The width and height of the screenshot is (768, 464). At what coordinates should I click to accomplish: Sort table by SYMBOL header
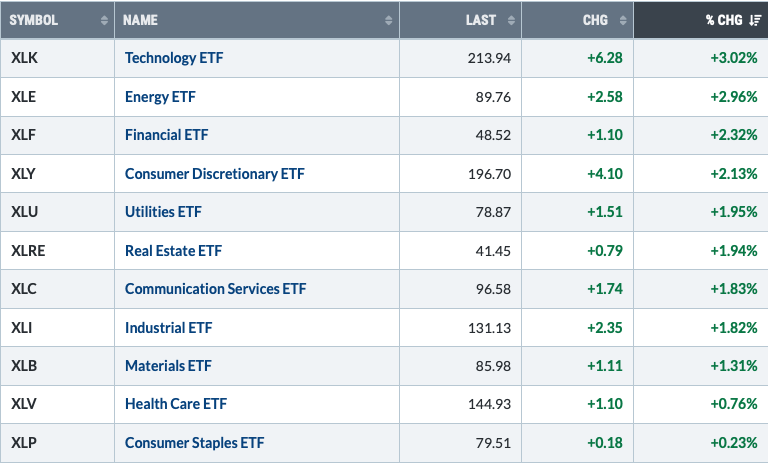point(36,20)
